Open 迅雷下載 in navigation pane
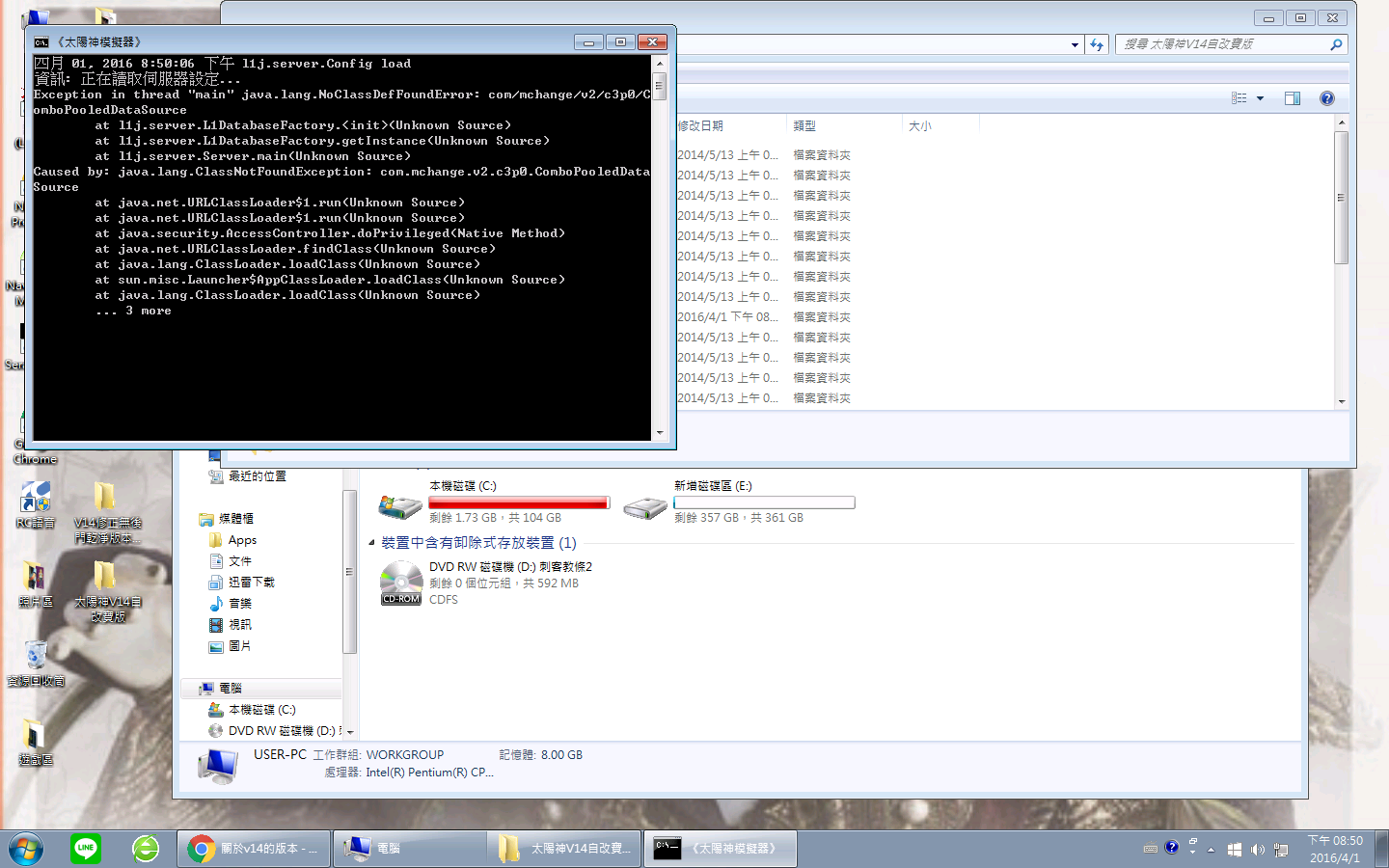Image resolution: width=1389 pixels, height=868 pixels. pos(251,583)
